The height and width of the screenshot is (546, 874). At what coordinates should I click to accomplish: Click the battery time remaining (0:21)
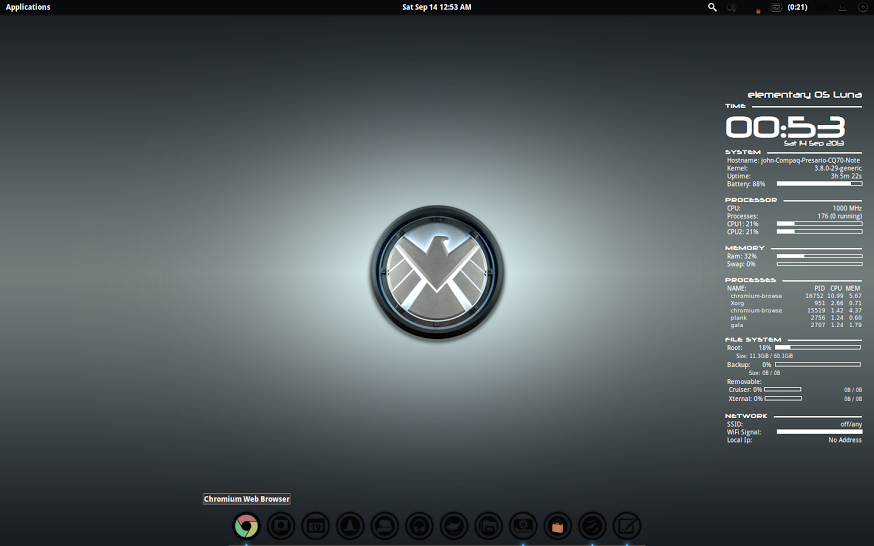[797, 7]
